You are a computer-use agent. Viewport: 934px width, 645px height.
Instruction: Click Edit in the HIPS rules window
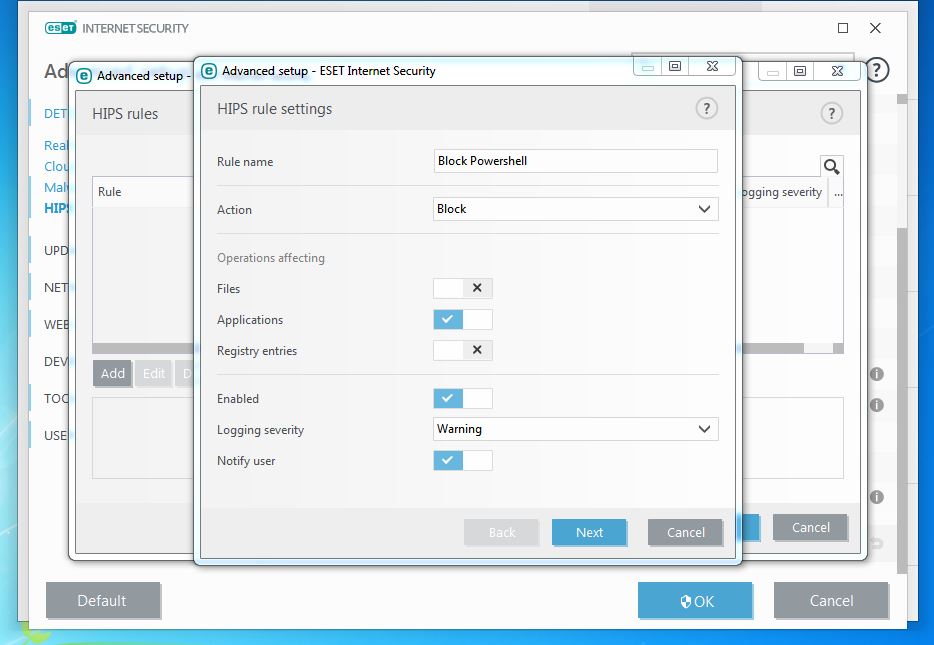tap(154, 373)
